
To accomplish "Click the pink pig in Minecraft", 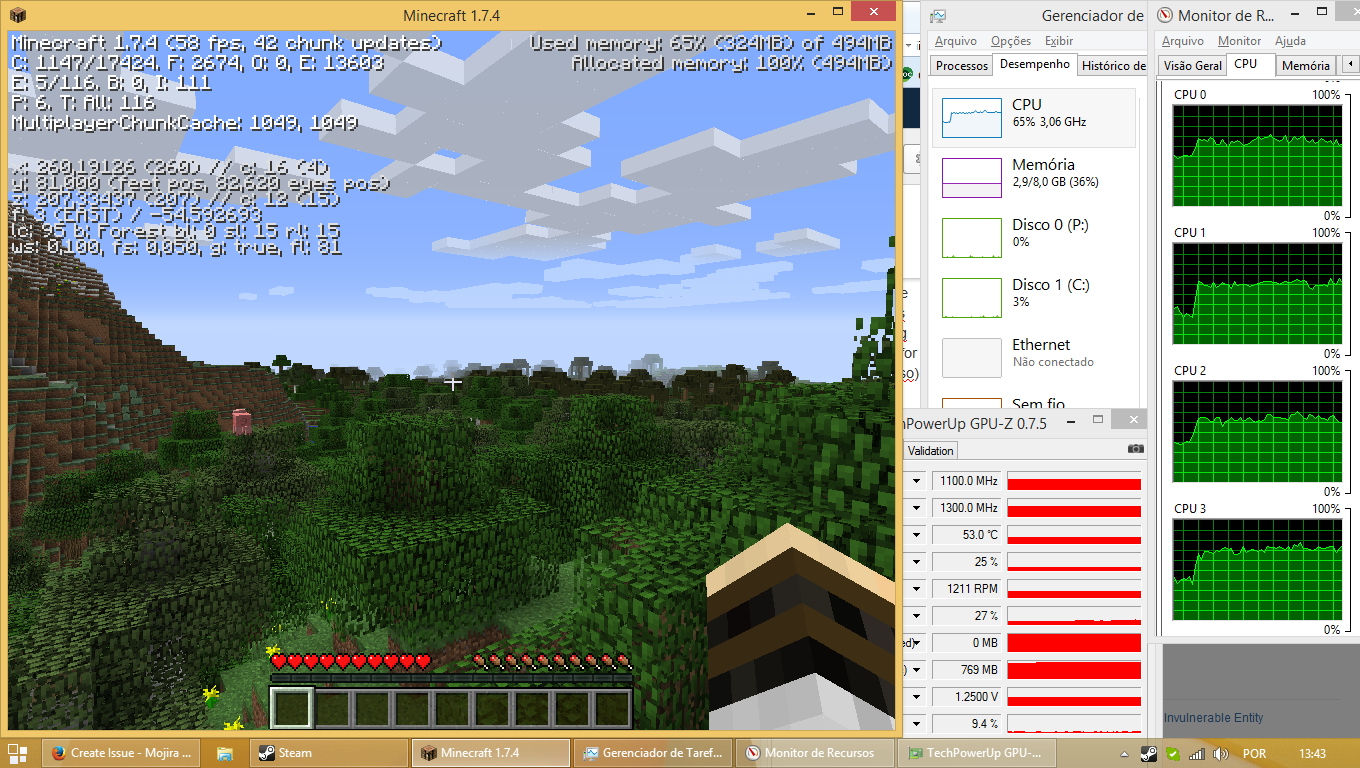I will tap(241, 421).
